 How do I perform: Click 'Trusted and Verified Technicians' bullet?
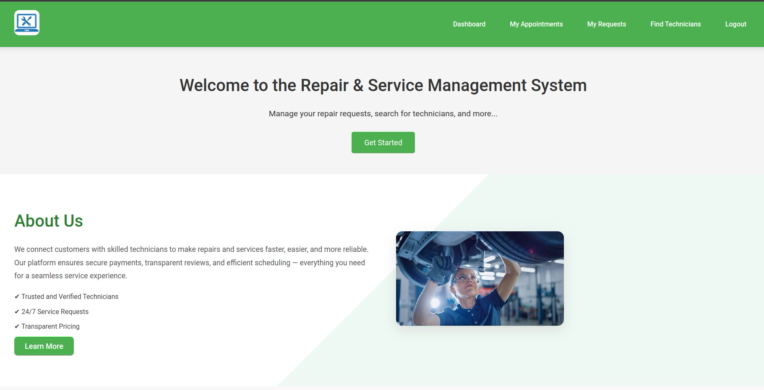[x=66, y=296]
